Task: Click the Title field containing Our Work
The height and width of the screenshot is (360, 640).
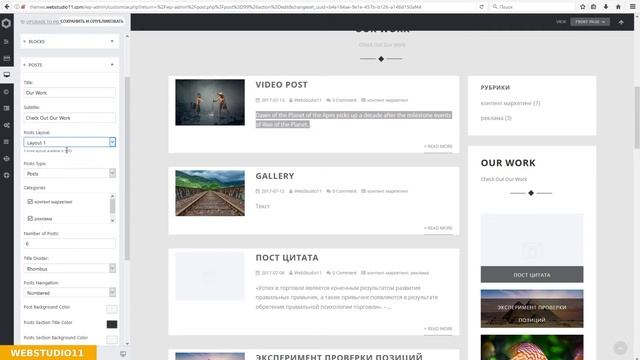Action: click(x=70, y=93)
